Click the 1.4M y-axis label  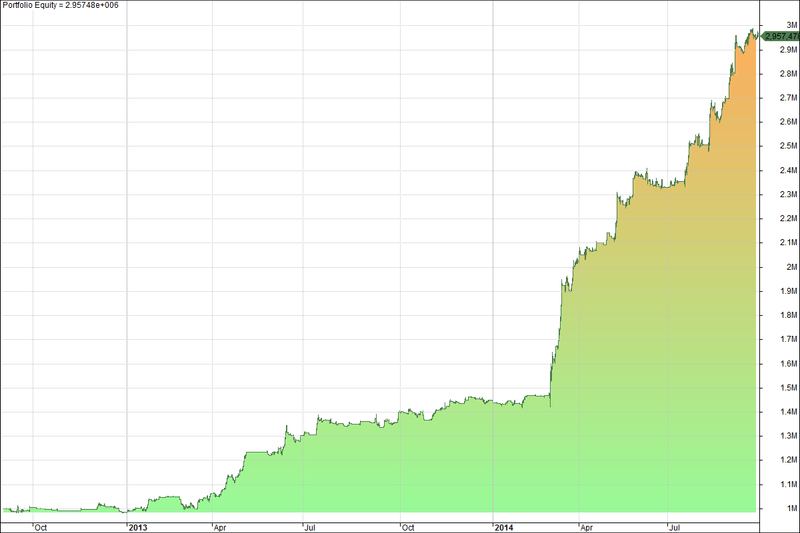tap(789, 412)
